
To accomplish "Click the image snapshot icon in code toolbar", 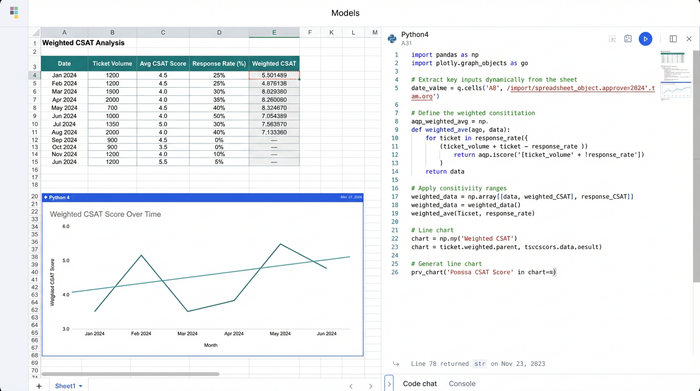I will tap(628, 39).
